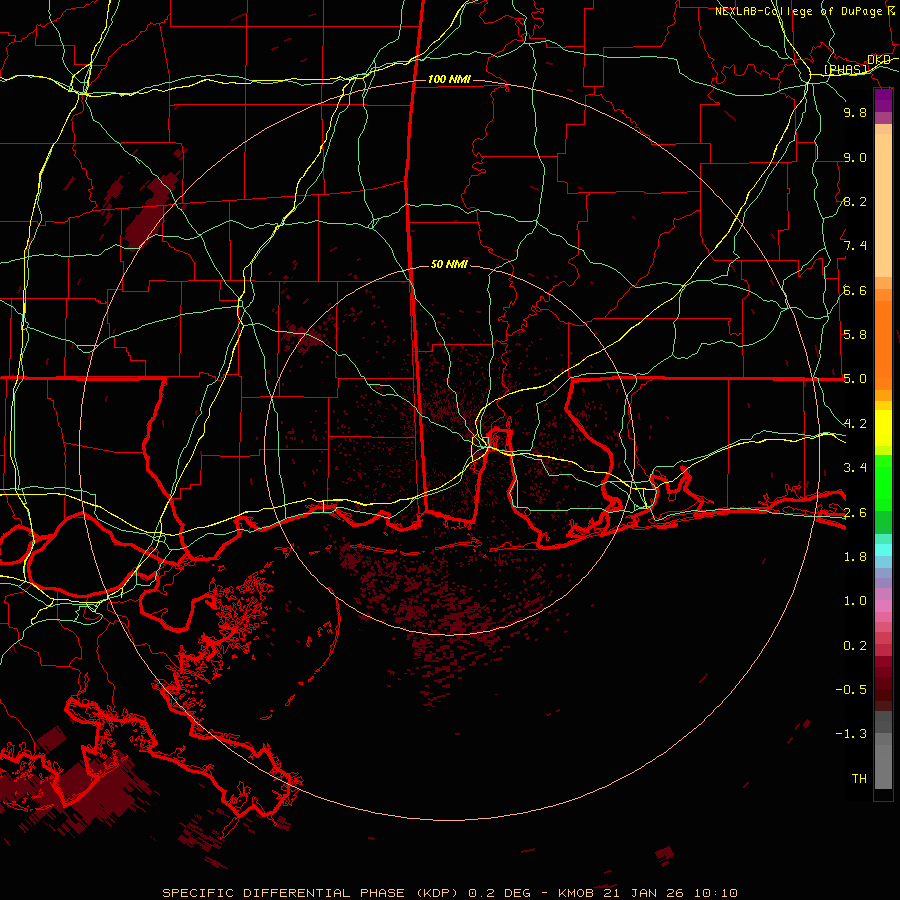Viewport: 900px width, 900px height.
Task: Select the 5.0 color scale value
Action: [x=855, y=379]
